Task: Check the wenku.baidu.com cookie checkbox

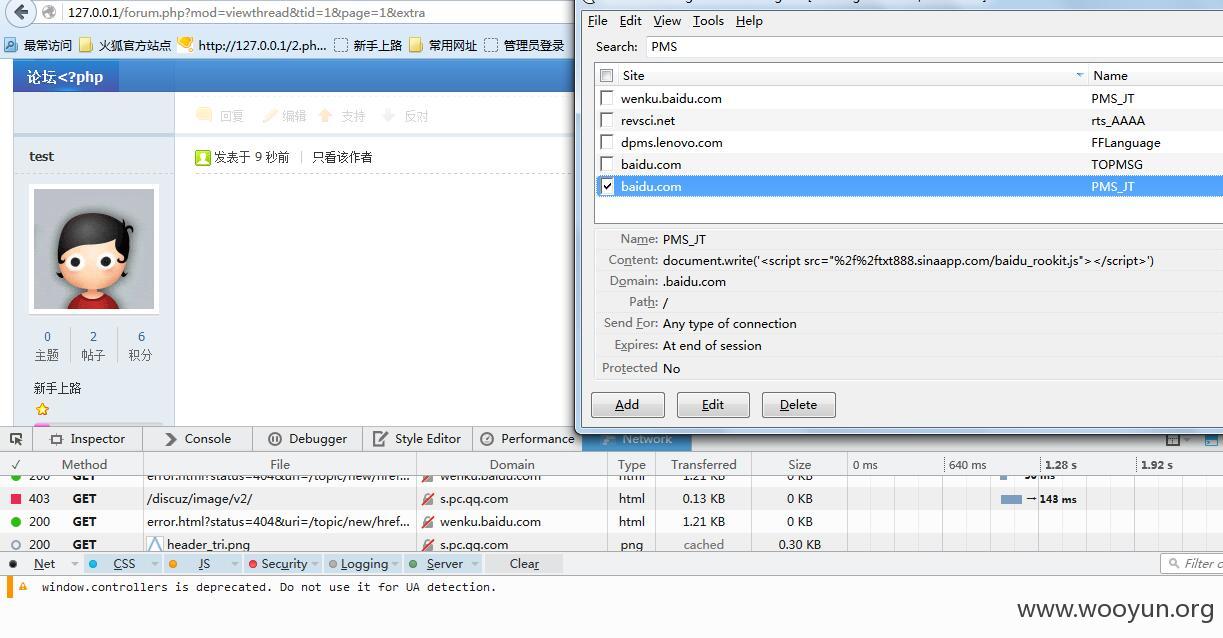Action: point(607,98)
